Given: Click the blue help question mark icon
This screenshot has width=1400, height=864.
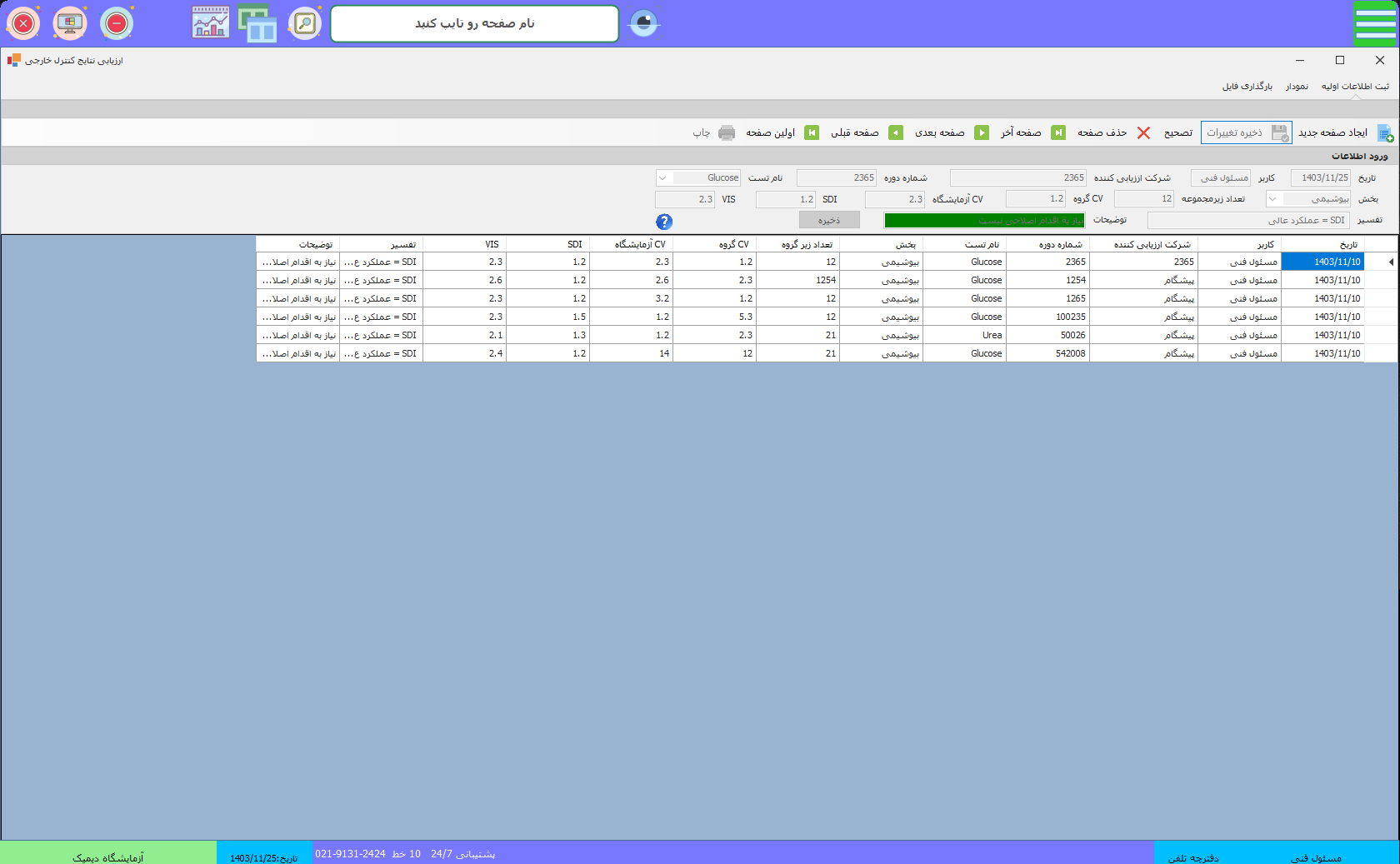Looking at the screenshot, I should (x=664, y=222).
